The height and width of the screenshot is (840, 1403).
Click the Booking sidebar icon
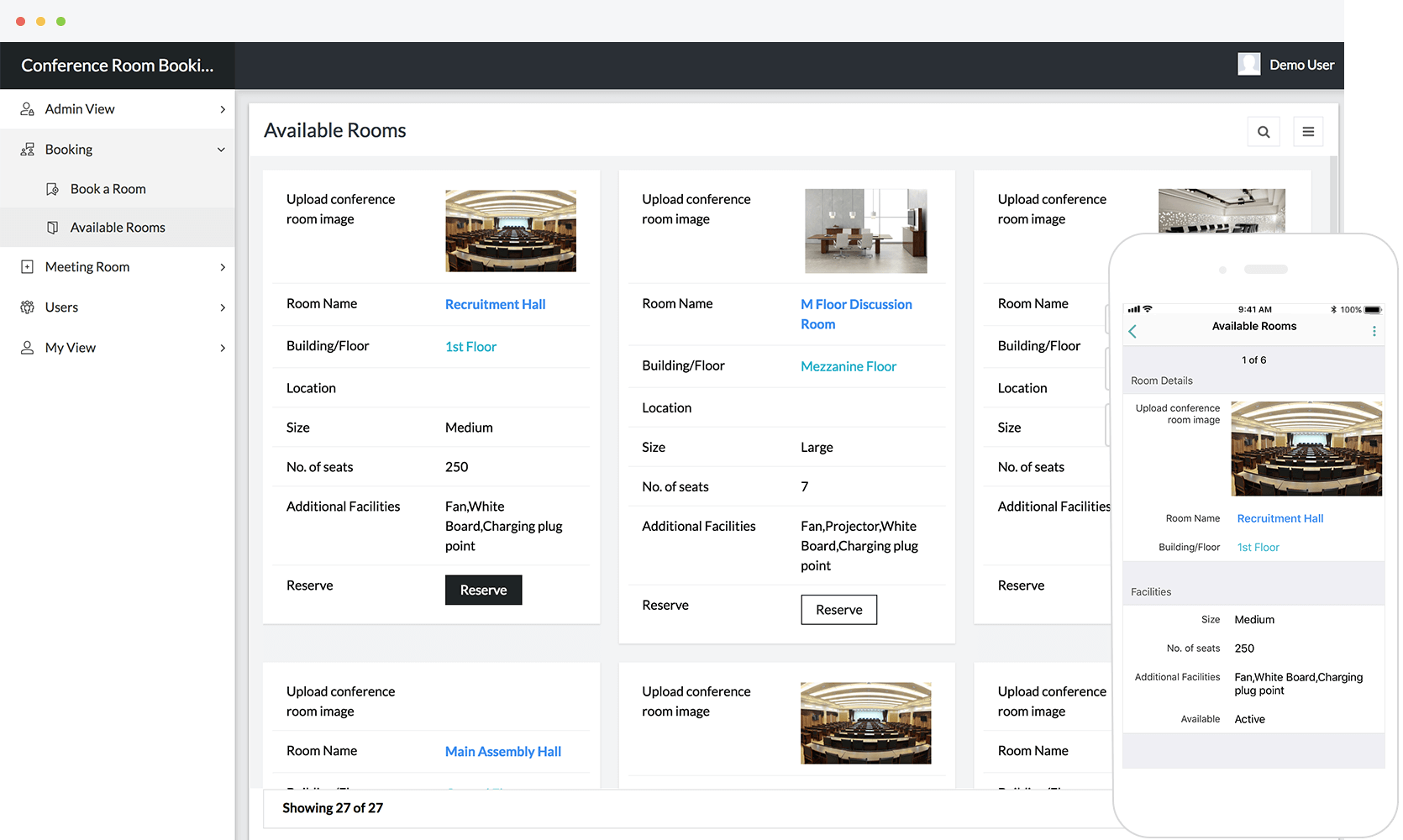(x=27, y=150)
